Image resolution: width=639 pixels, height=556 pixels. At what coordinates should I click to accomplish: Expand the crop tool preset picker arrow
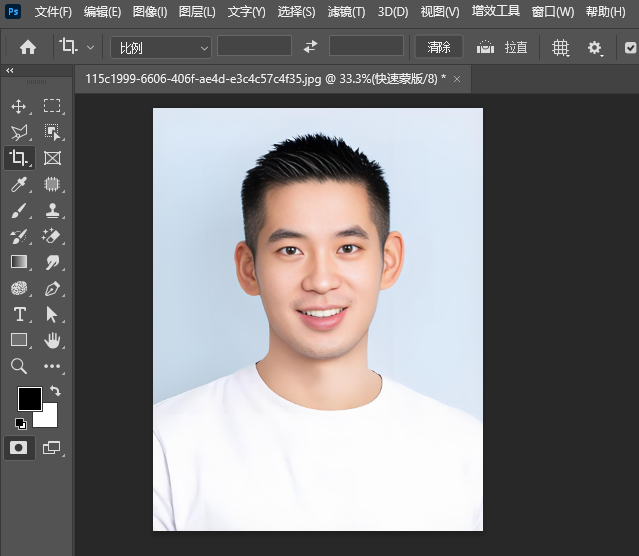point(91,47)
